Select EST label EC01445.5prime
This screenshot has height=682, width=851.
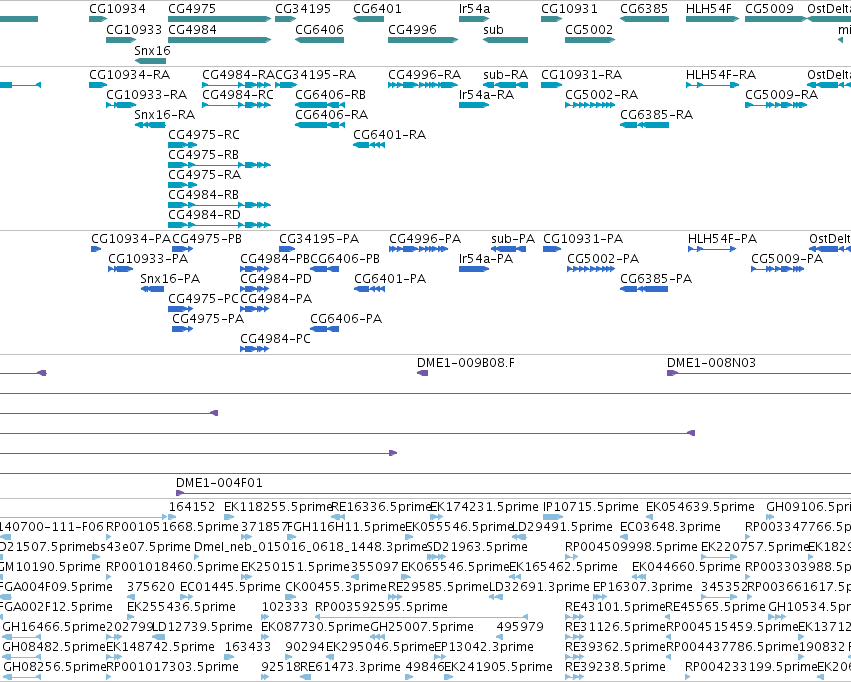[231, 587]
